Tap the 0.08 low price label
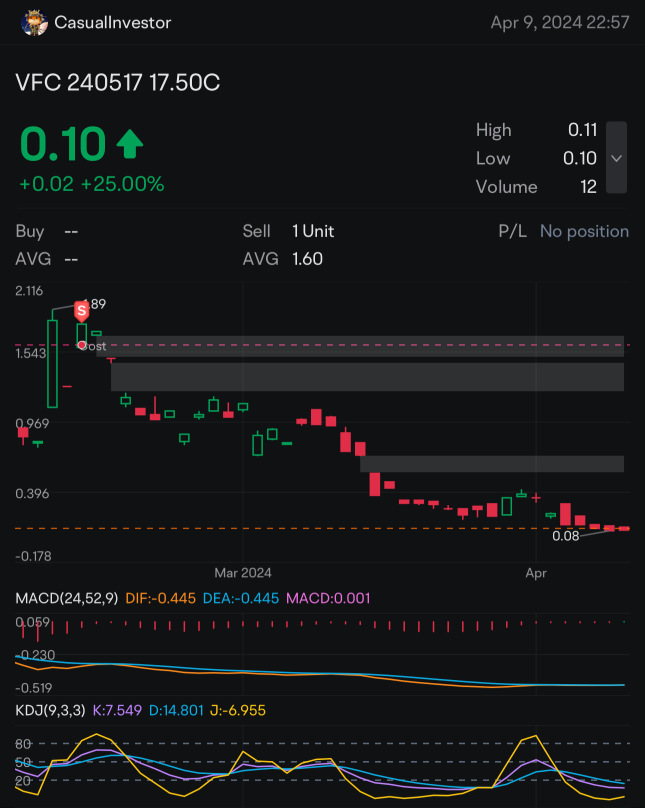 566,536
